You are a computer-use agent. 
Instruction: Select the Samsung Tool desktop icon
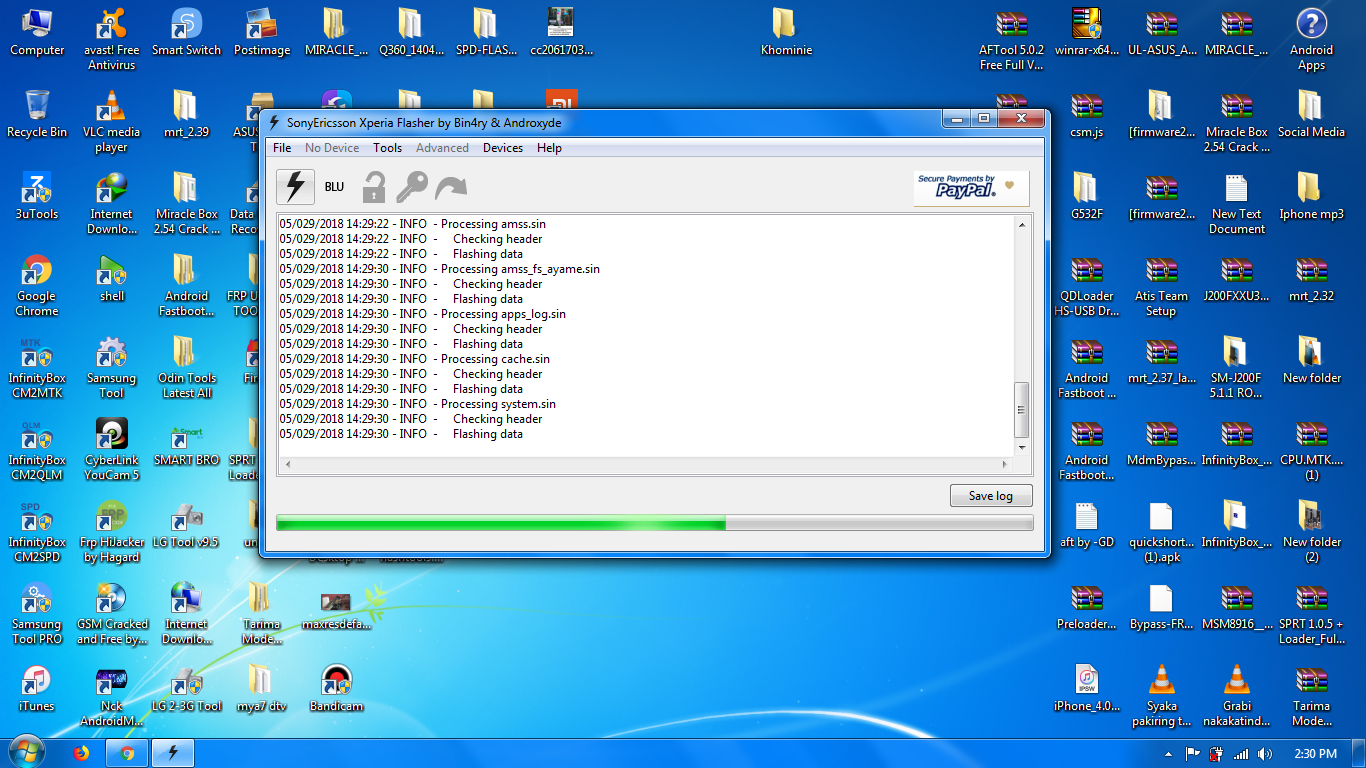point(112,367)
